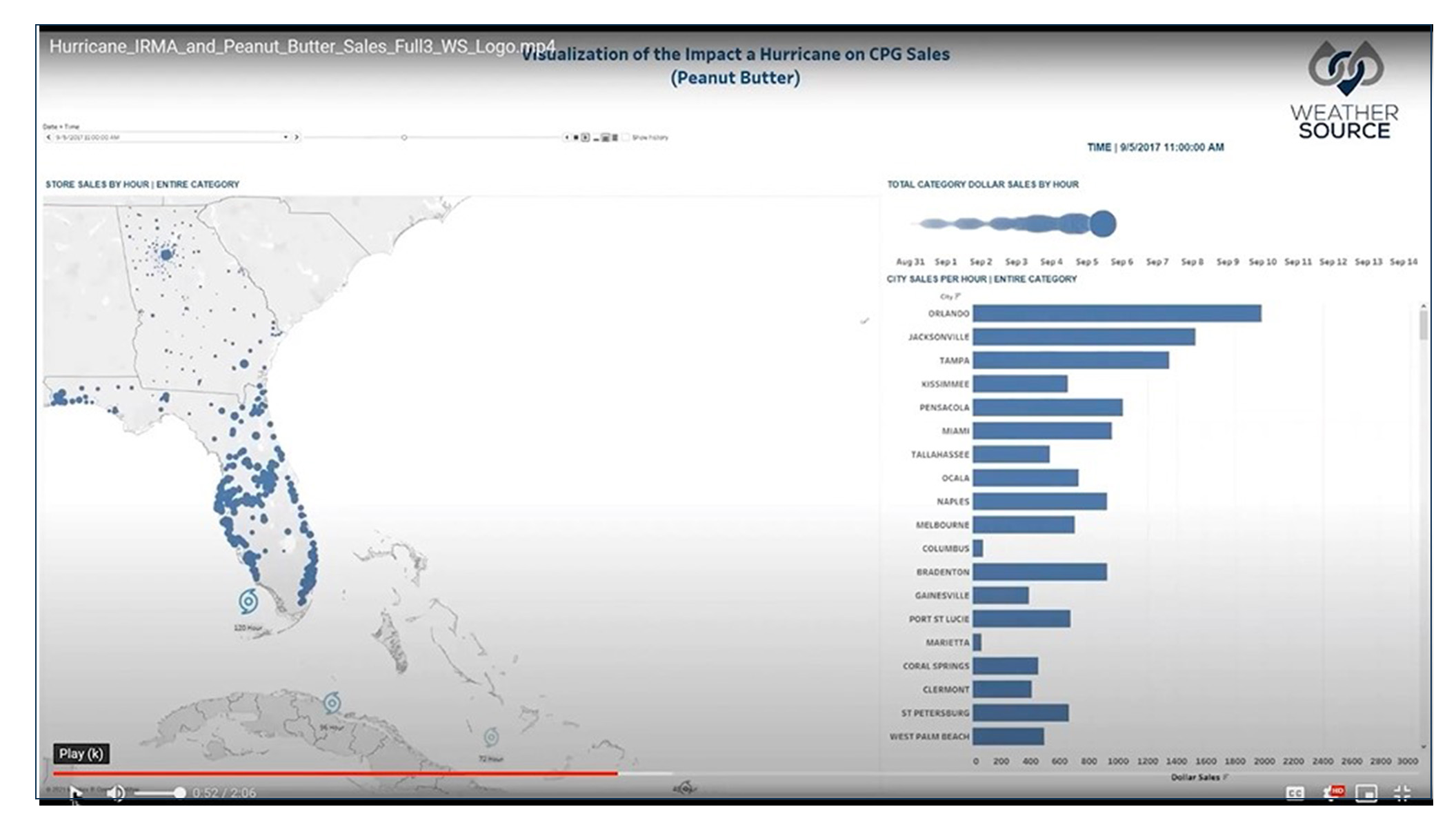
Task: Select the TAMPA sales bar
Action: click(1070, 360)
